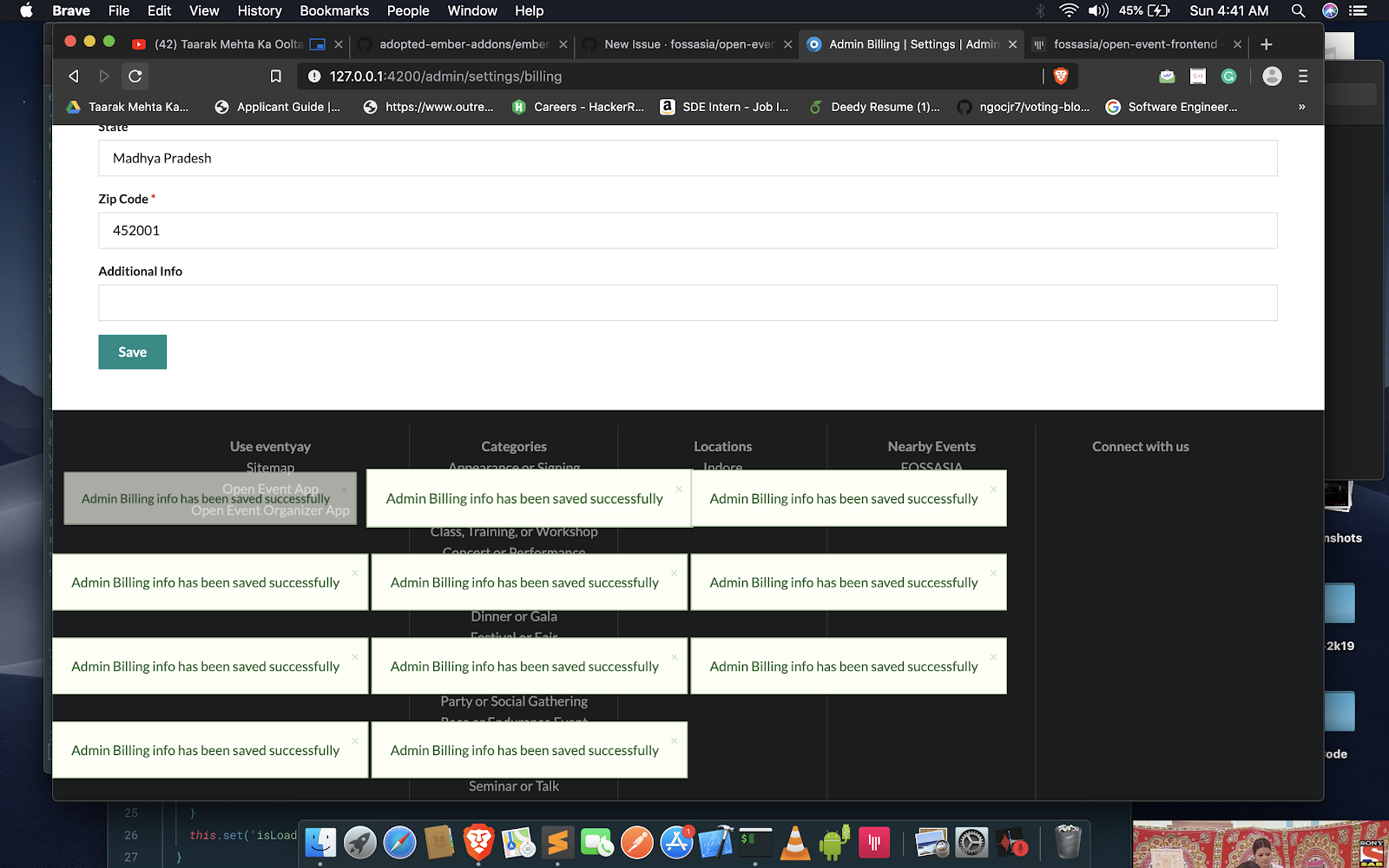Select the Admin Billing Settings tab
1389x868 pixels.
[912, 44]
